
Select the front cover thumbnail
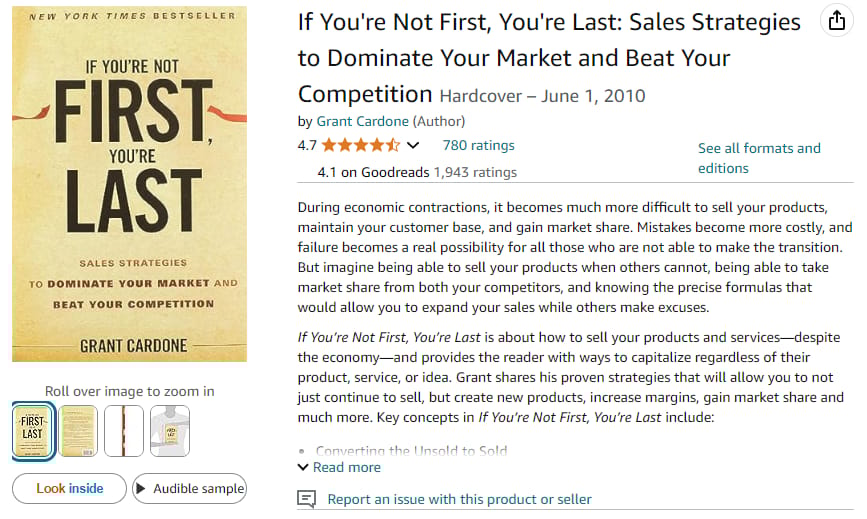(33, 431)
